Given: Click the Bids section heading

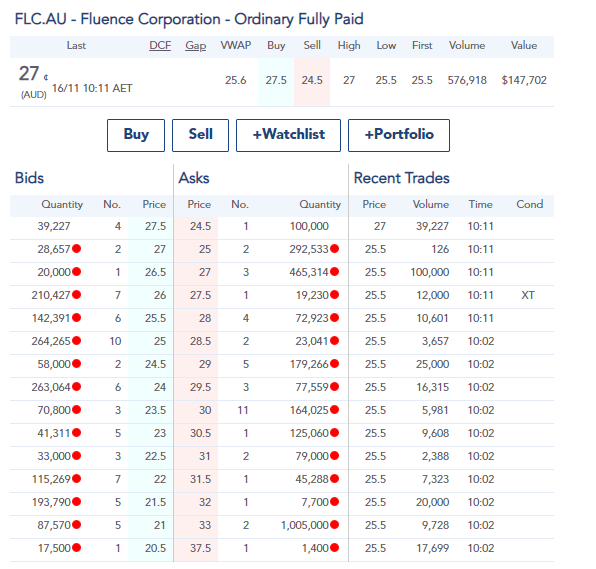Looking at the screenshot, I should [x=29, y=178].
